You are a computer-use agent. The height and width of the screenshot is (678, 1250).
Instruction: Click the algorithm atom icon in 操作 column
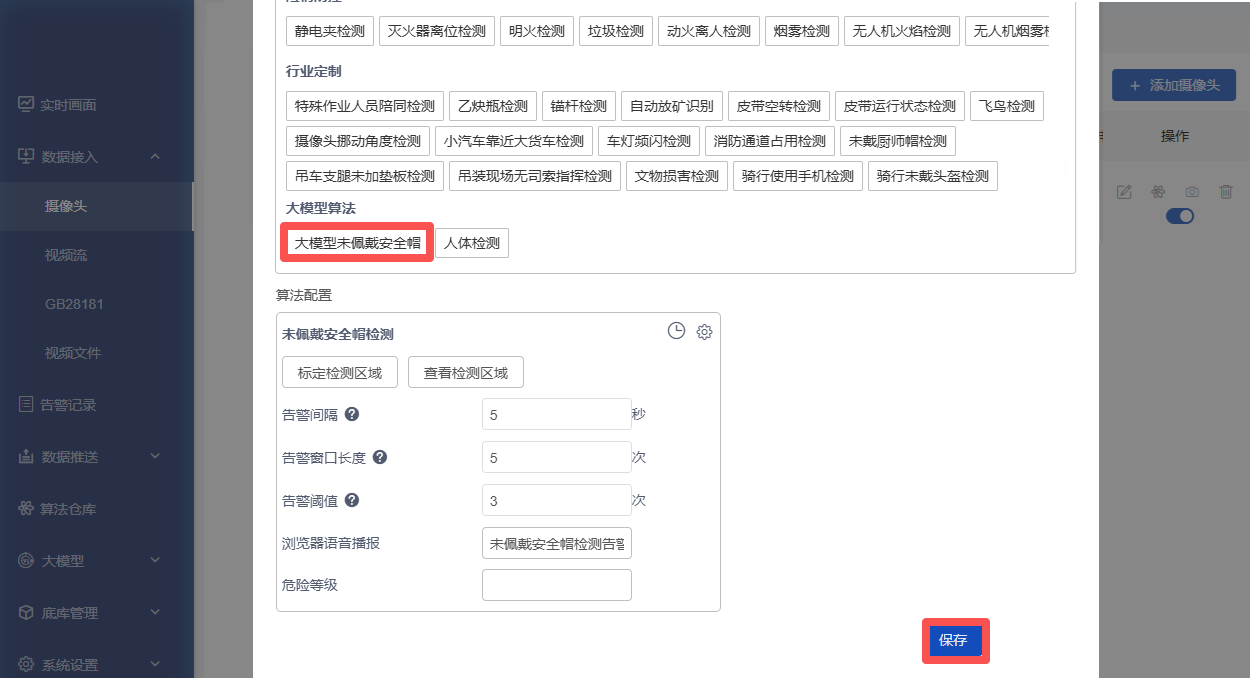pos(1158,192)
